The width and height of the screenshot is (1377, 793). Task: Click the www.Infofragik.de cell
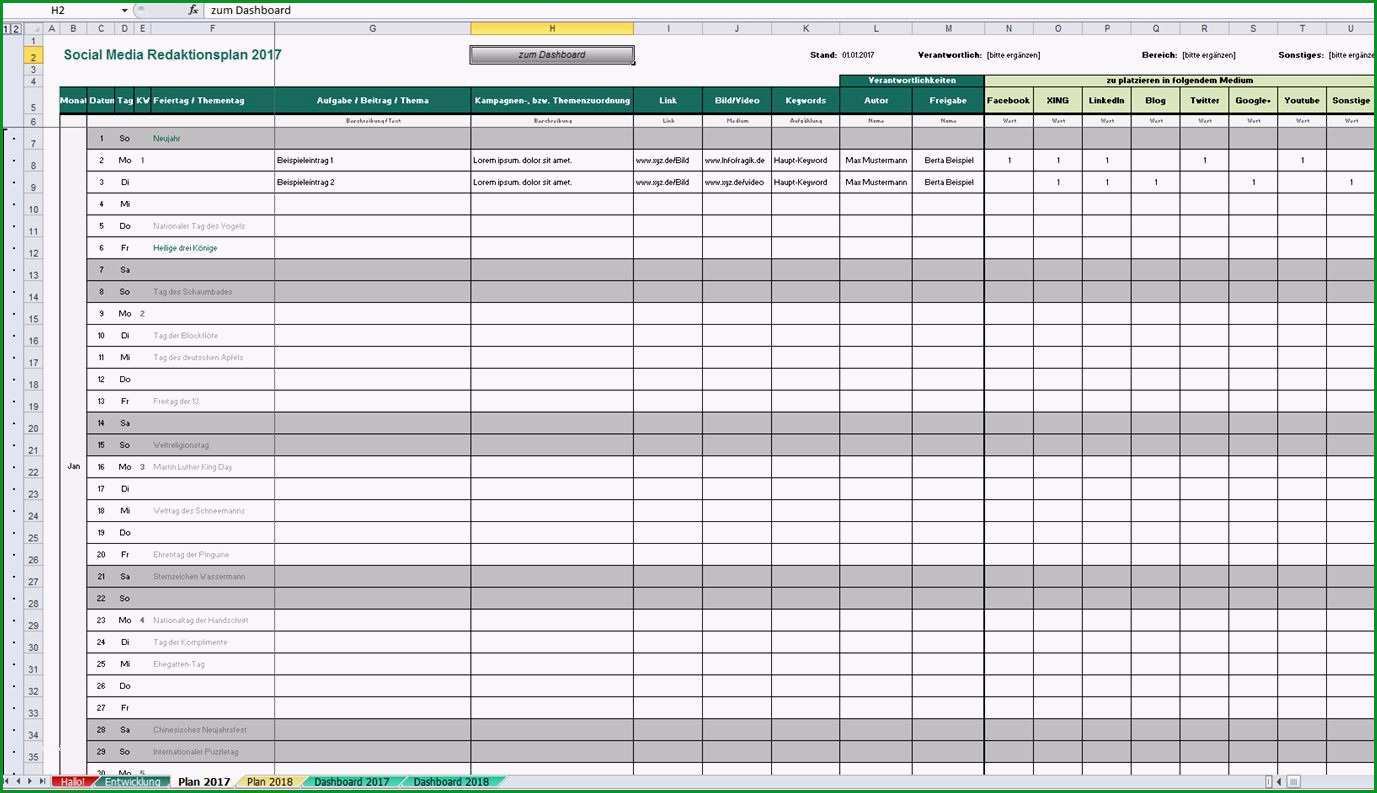pyautogui.click(x=737, y=160)
